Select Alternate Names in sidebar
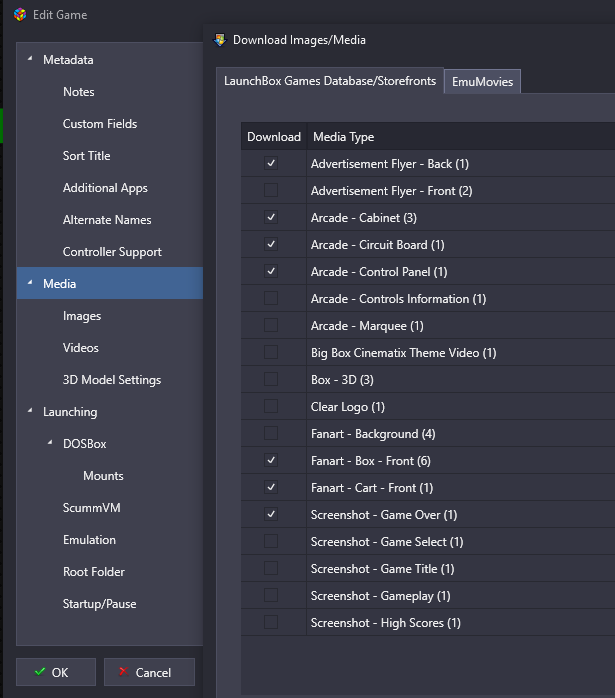The width and height of the screenshot is (615, 698). 107,220
